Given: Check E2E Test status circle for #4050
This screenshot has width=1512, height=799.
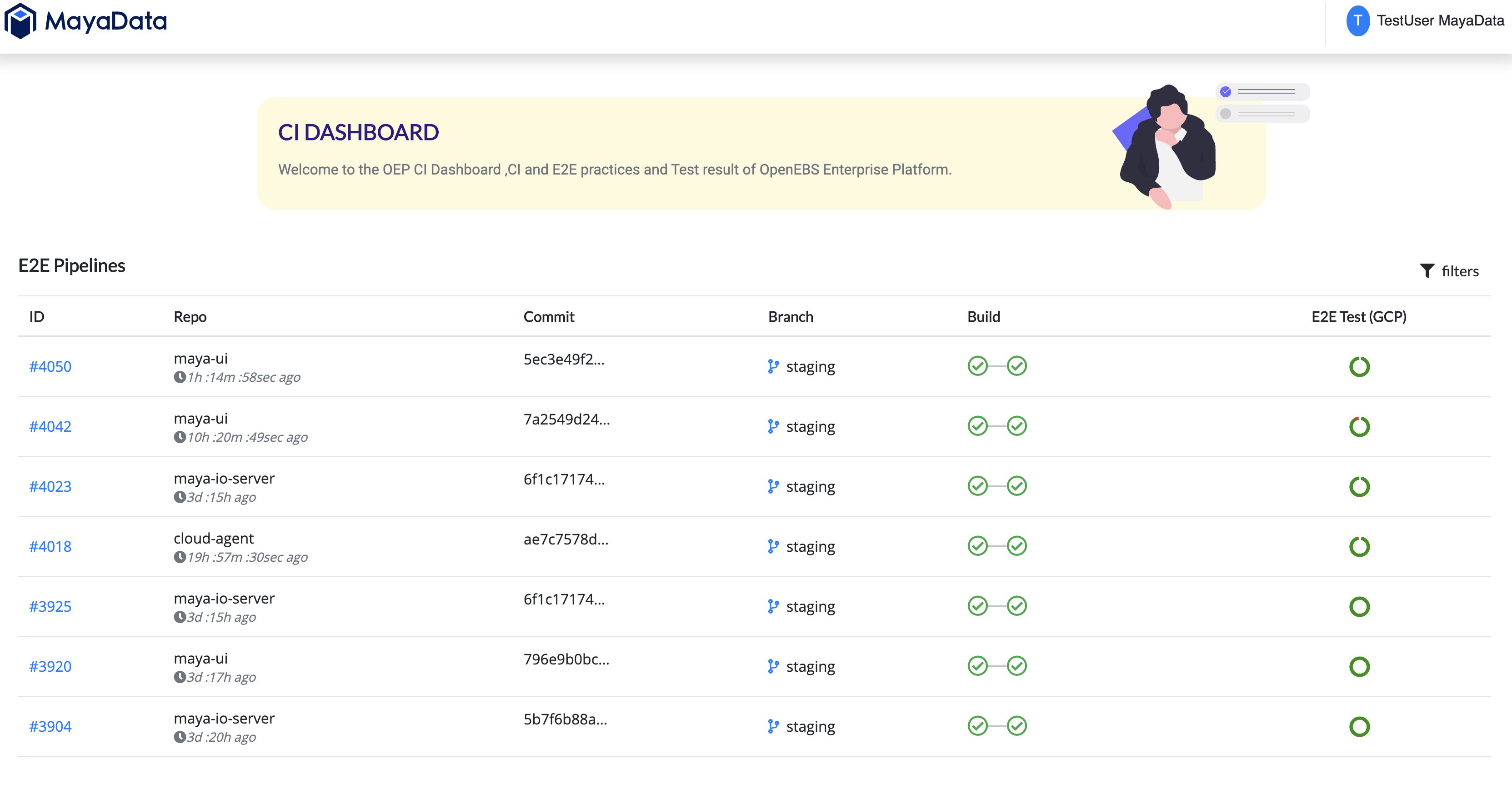Looking at the screenshot, I should (x=1359, y=367).
